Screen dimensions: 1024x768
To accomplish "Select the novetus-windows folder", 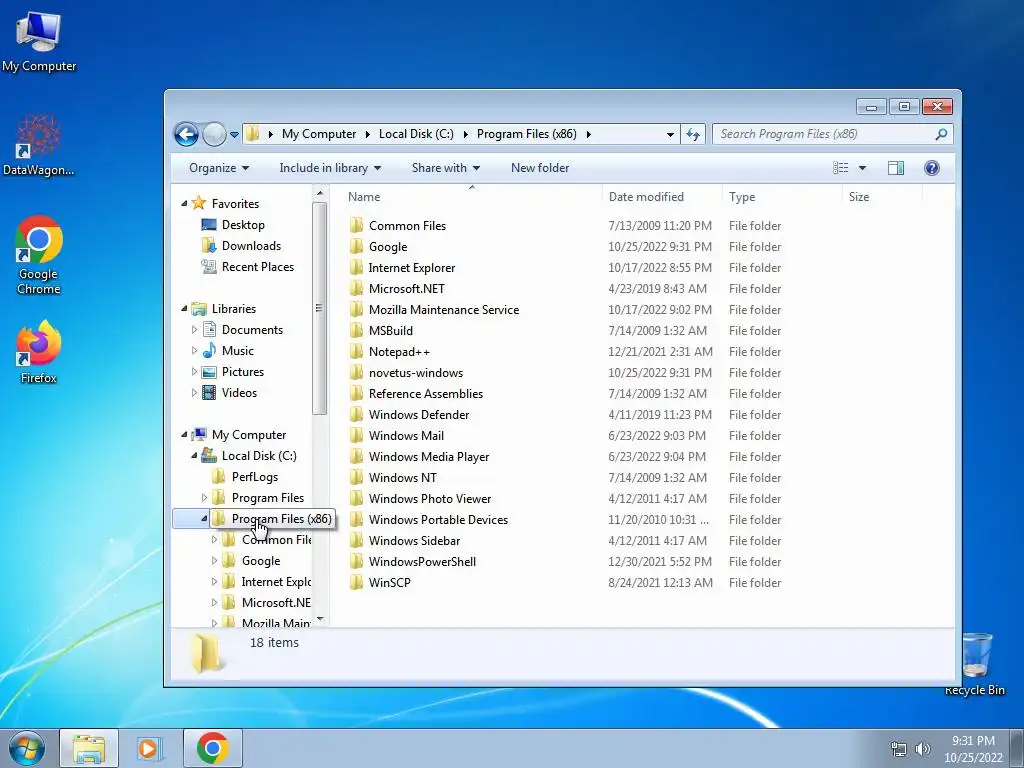I will coord(415,373).
